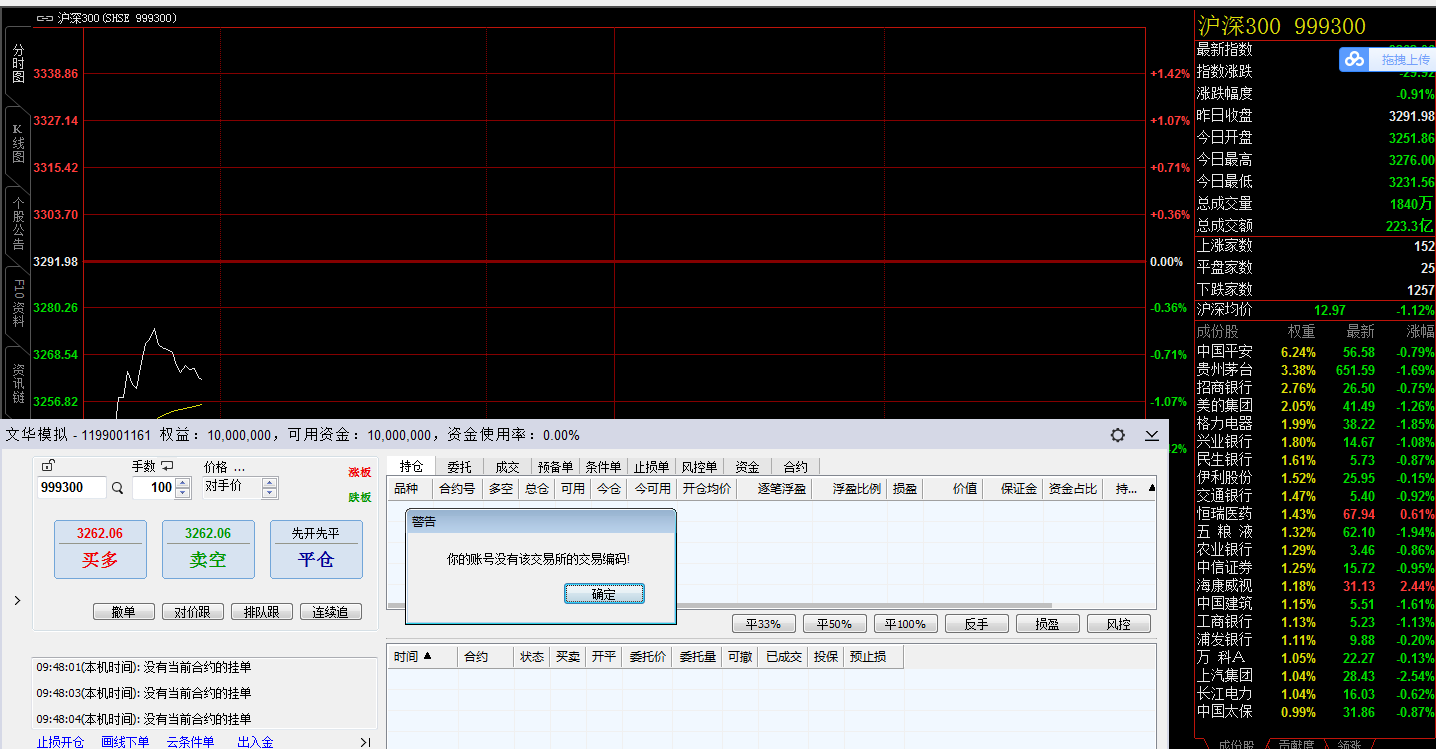Toggle the 跌板 limit-down price option
This screenshot has width=1436, height=749.
click(x=359, y=497)
